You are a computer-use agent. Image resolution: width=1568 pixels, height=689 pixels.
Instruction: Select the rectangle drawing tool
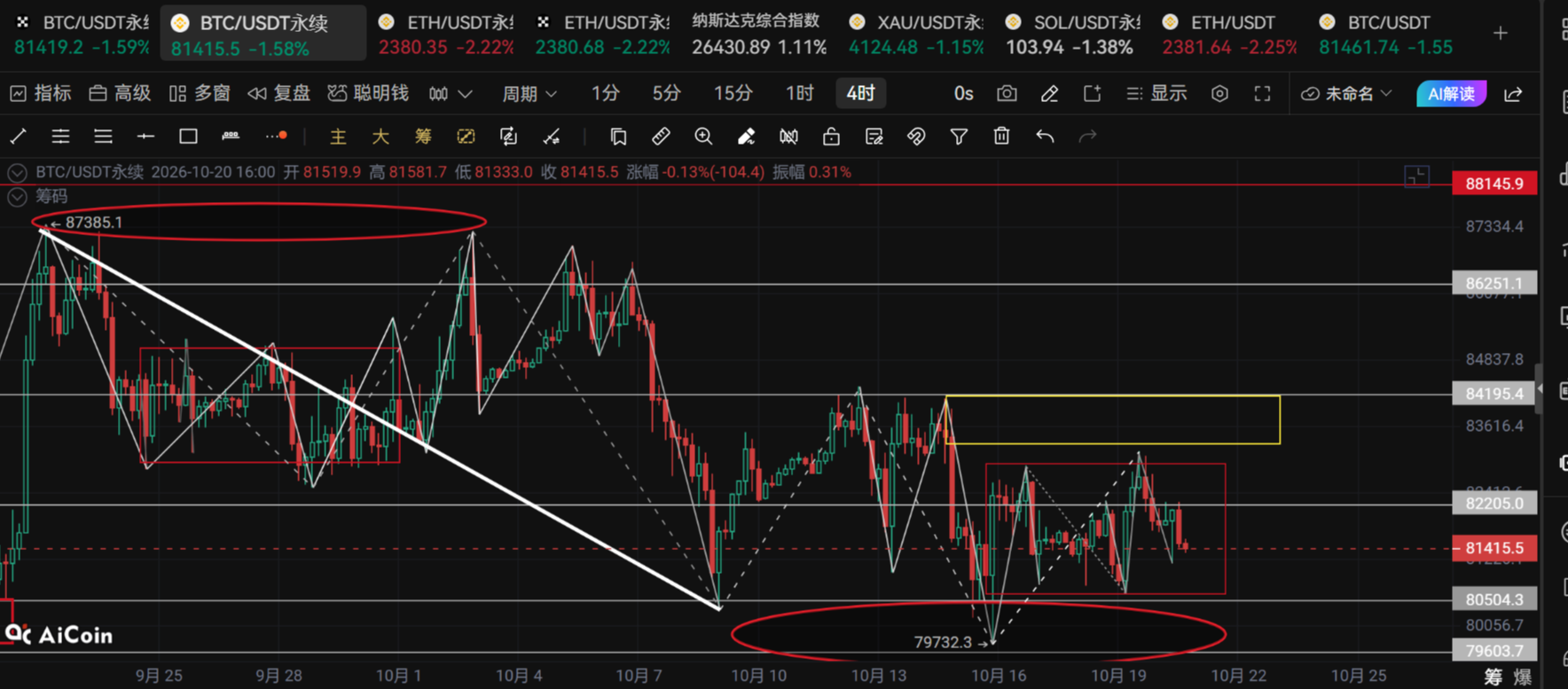coord(188,137)
